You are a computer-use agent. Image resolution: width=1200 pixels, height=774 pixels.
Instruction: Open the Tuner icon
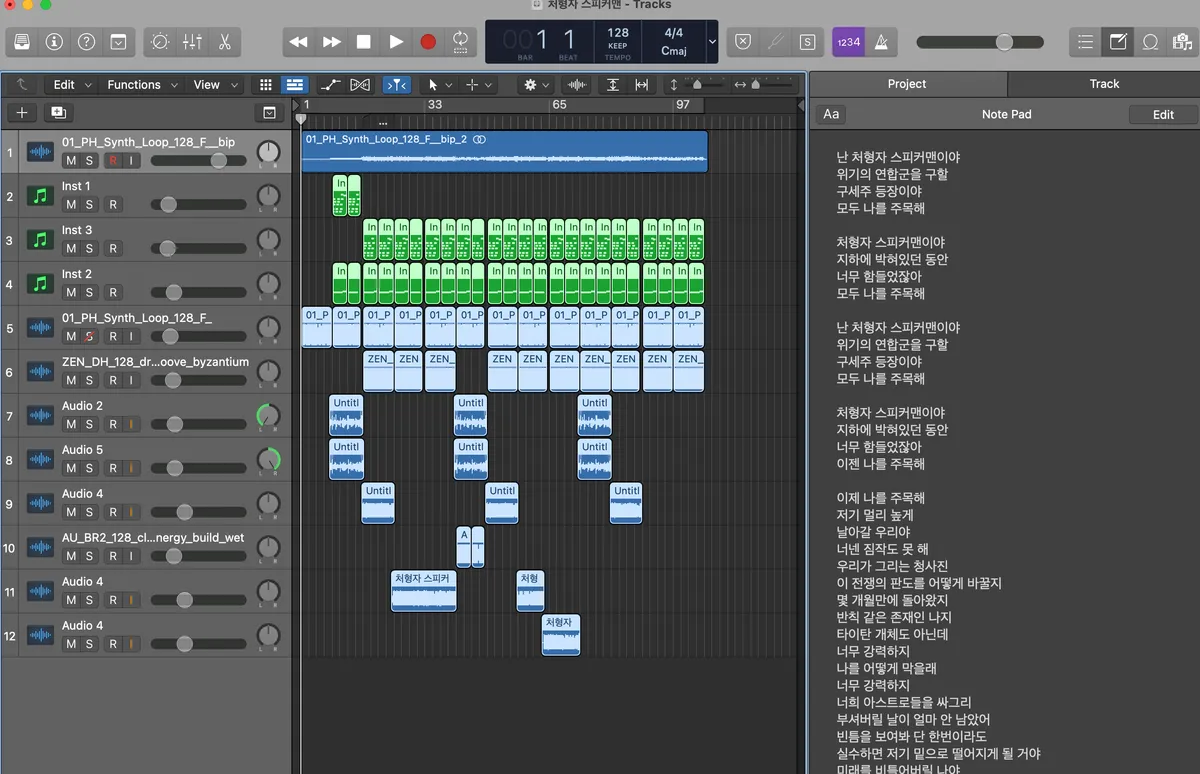pos(775,42)
